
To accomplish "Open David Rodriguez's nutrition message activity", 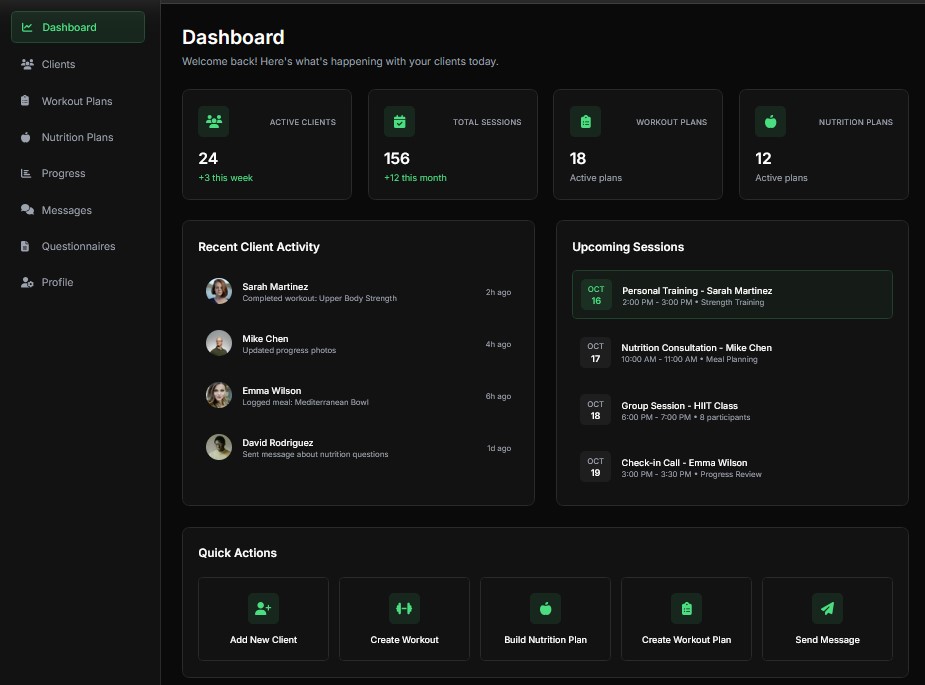I will tap(358, 447).
